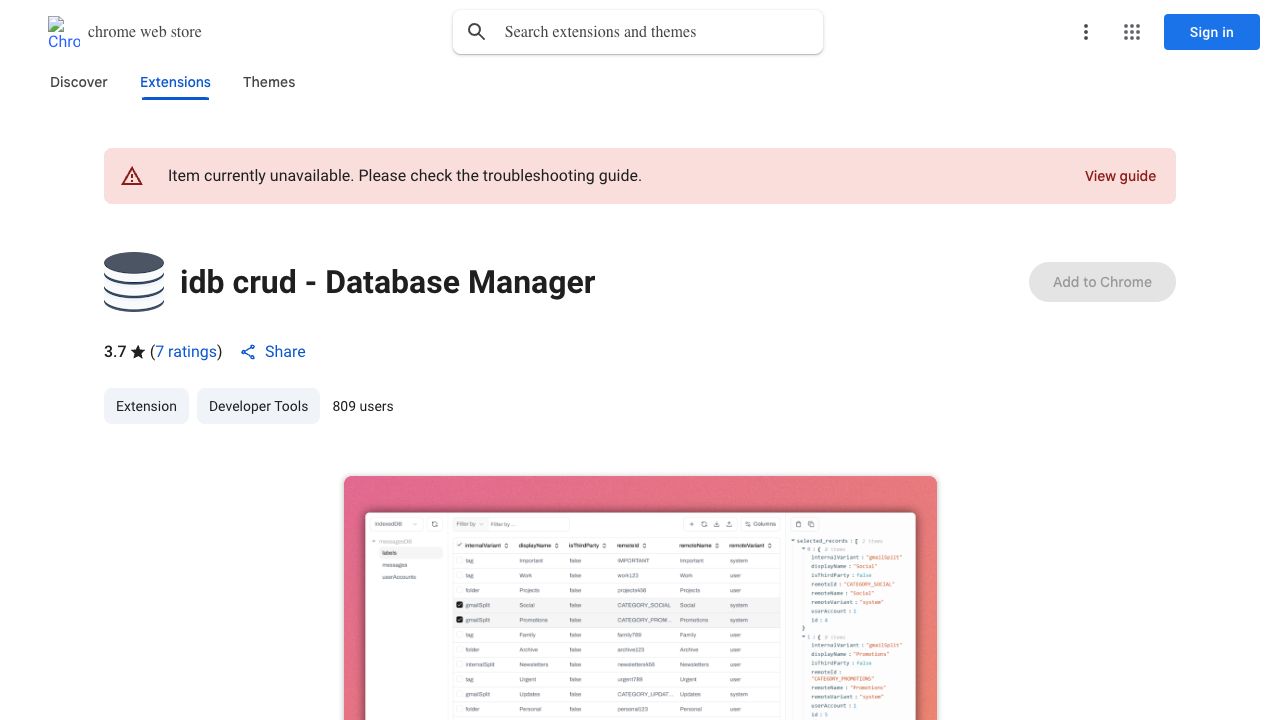The height and width of the screenshot is (720, 1280).
Task: Open the View guide link
Action: pyautogui.click(x=1120, y=176)
